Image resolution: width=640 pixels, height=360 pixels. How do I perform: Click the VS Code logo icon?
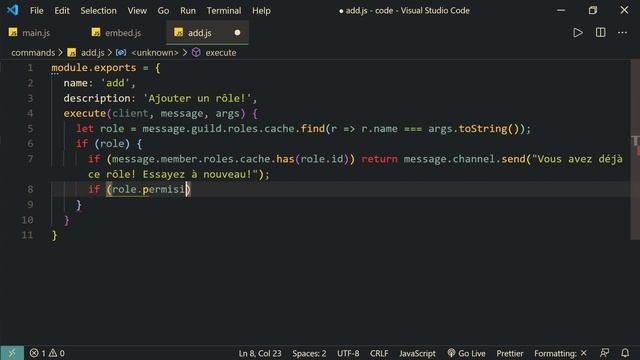point(12,10)
